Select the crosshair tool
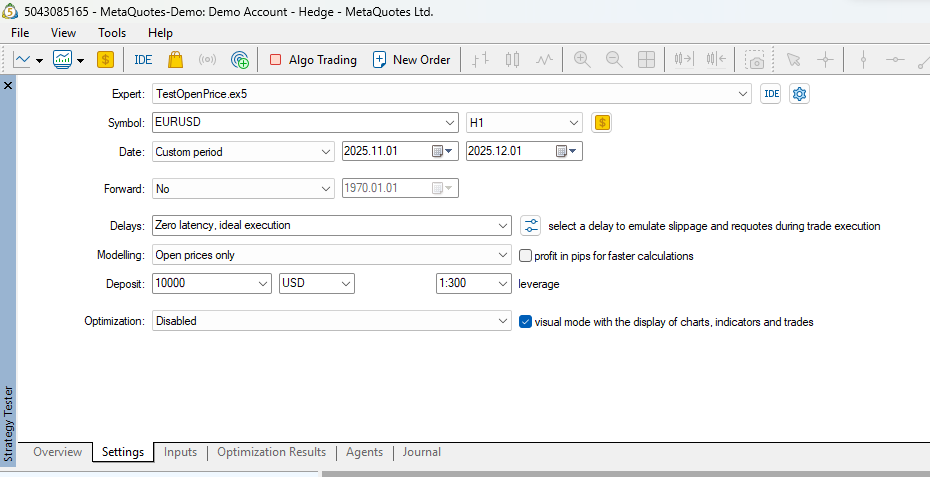This screenshot has height=477, width=930. (x=825, y=59)
